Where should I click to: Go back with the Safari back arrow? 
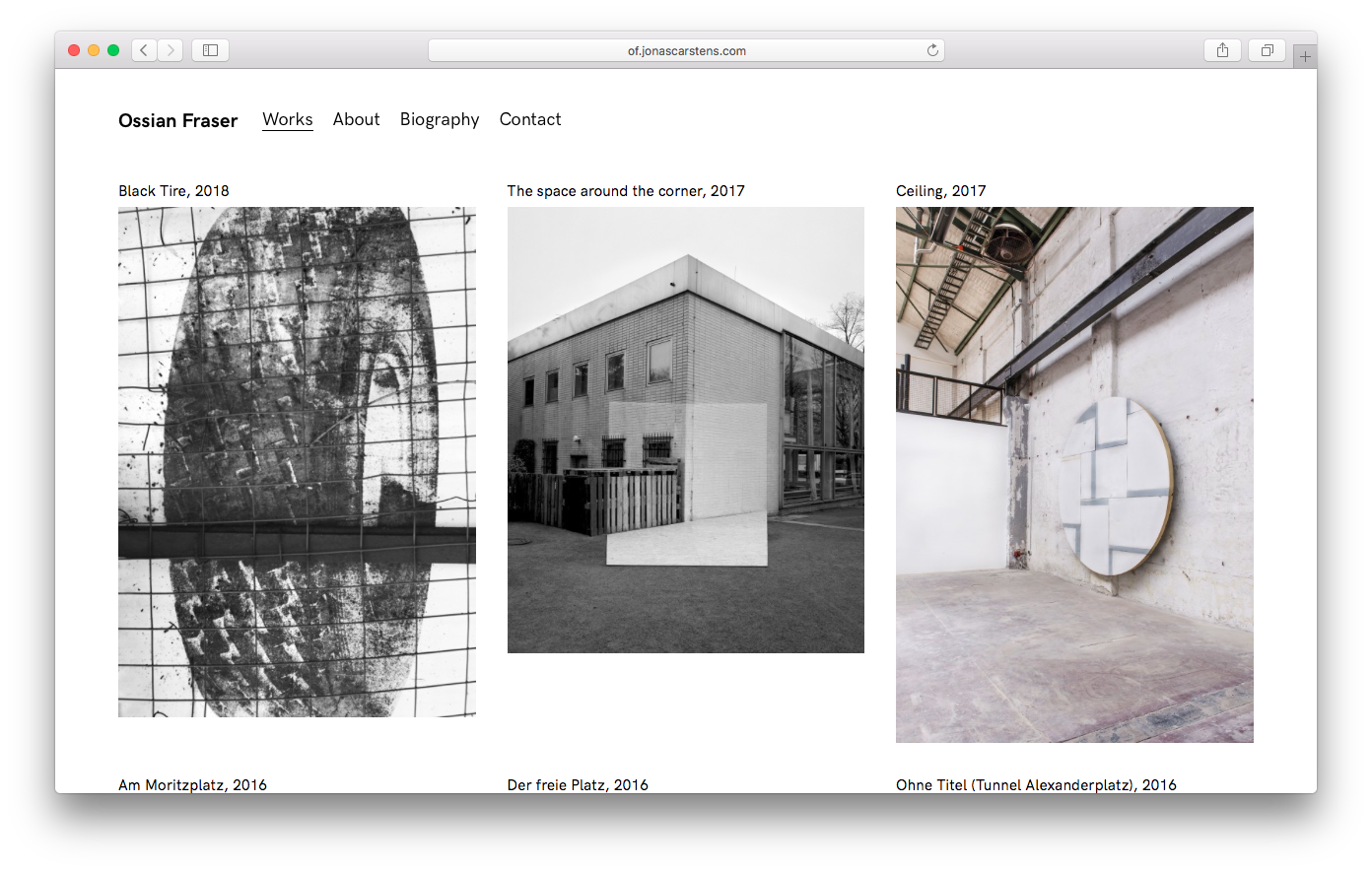tap(144, 50)
